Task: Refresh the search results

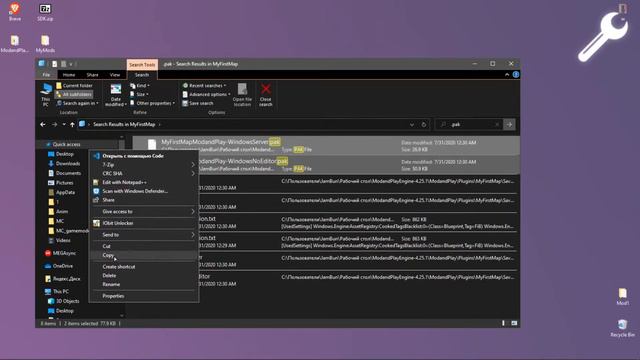Action: (424, 124)
